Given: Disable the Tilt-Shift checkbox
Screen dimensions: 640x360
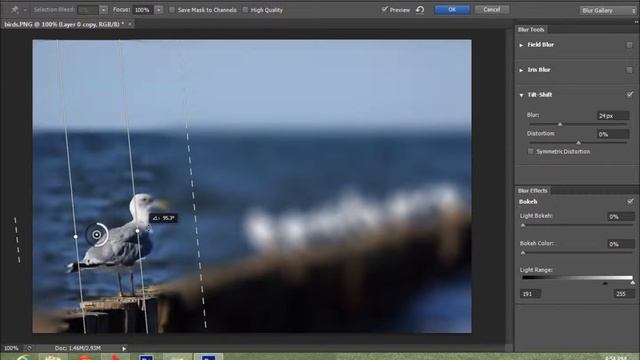Looking at the screenshot, I should click(x=630, y=94).
